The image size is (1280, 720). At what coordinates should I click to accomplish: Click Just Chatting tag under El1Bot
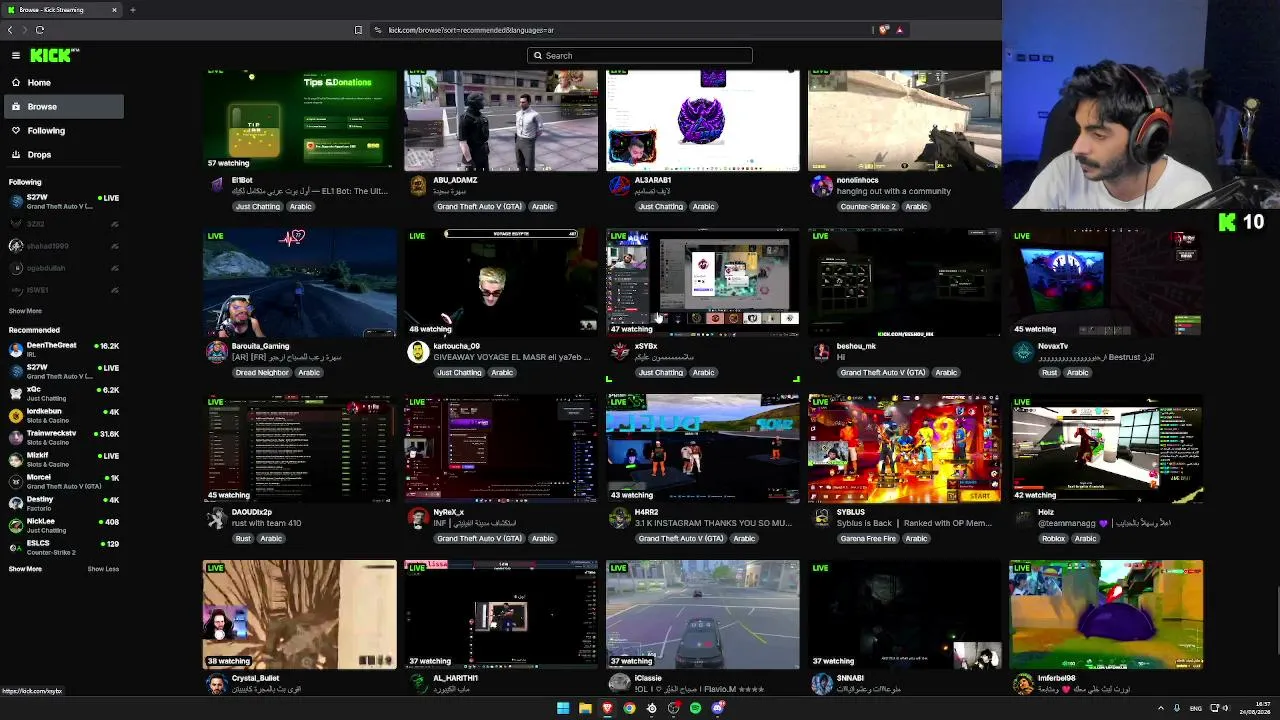[x=258, y=207]
